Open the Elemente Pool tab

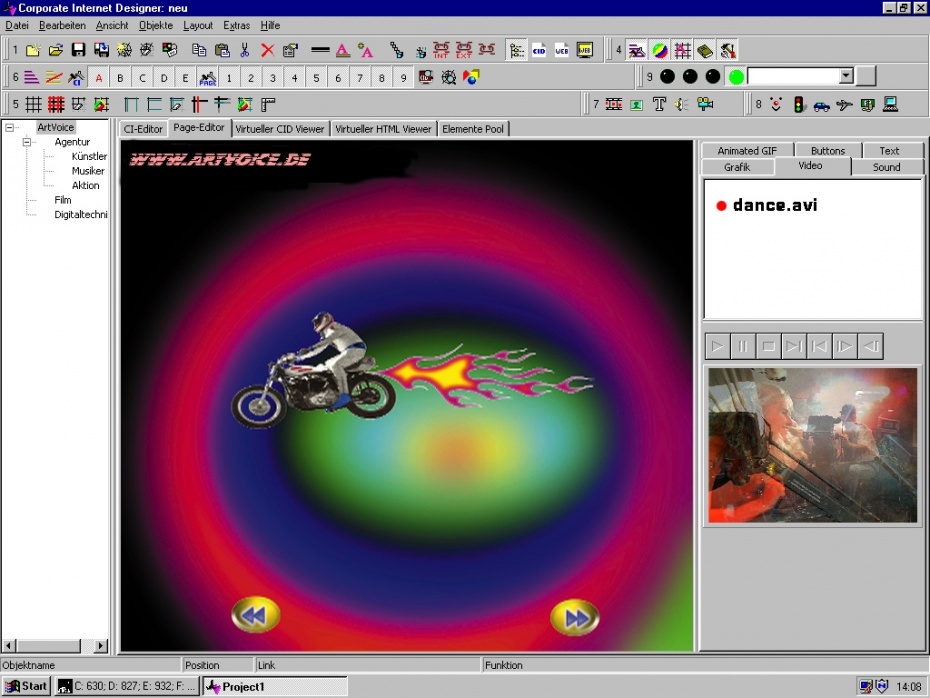pos(473,129)
